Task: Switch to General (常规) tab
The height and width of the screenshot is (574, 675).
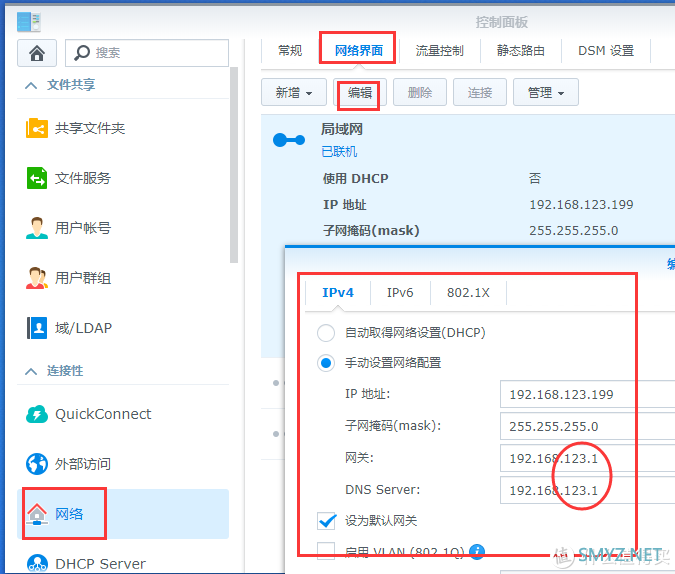Action: coord(290,51)
